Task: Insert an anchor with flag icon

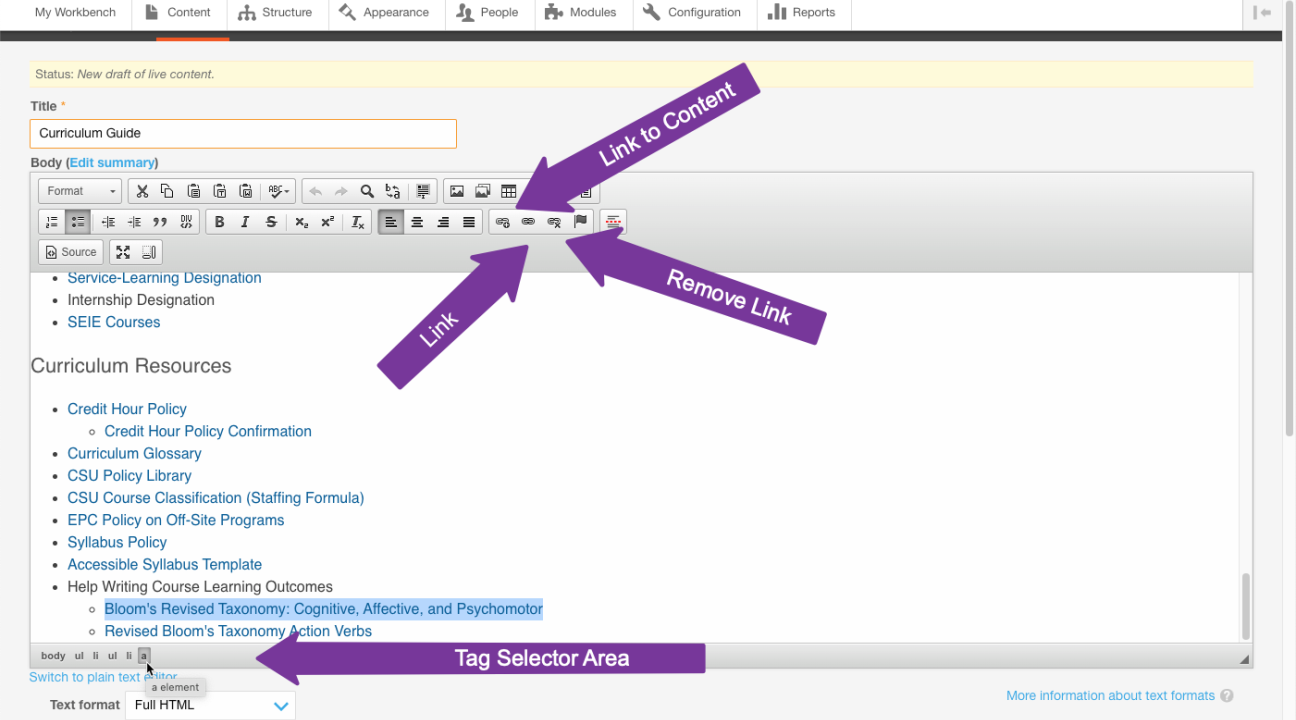Action: (580, 222)
